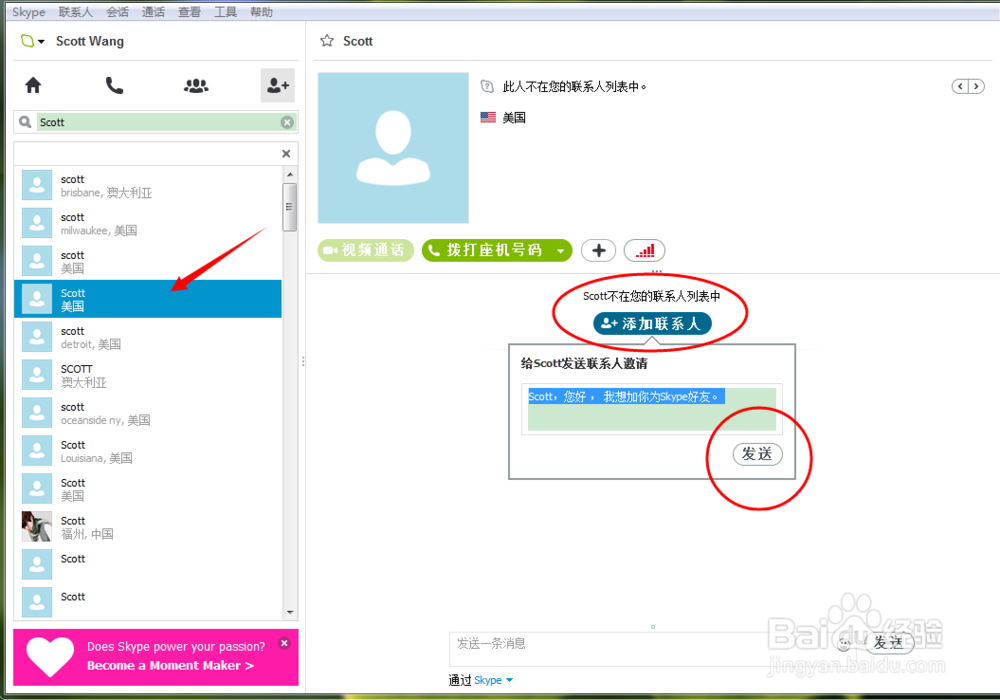
Task: Click avatar of scott brisbane entry
Action: [x=37, y=186]
